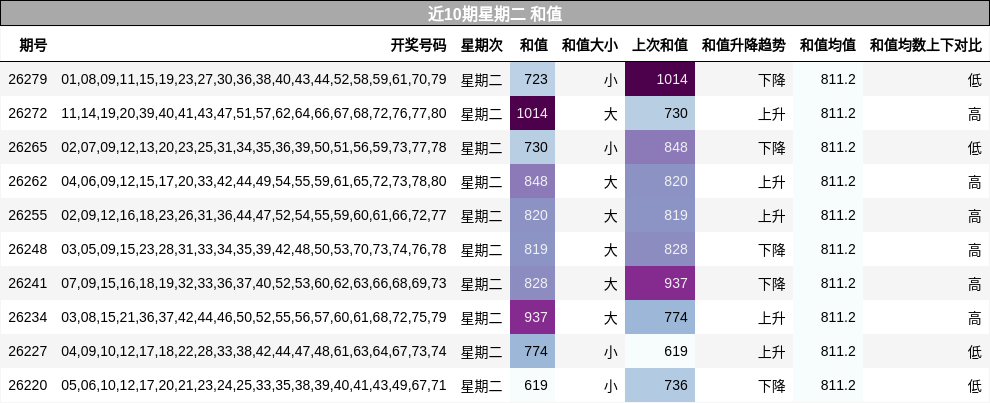Click the draw numbers starting 02,07,09,12
This screenshot has width=990, height=403.
(x=254, y=148)
